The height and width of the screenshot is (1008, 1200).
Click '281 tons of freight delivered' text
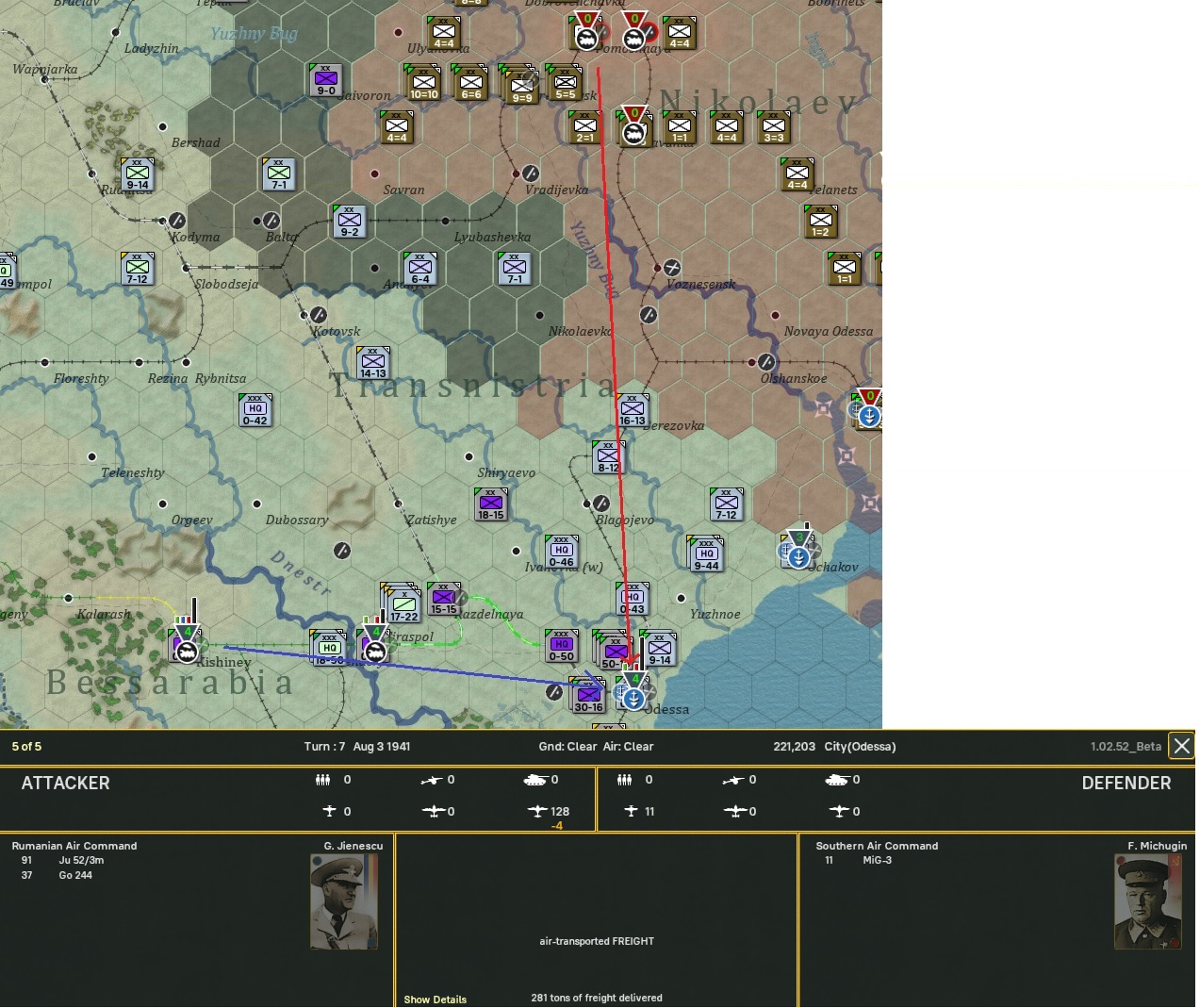(597, 998)
